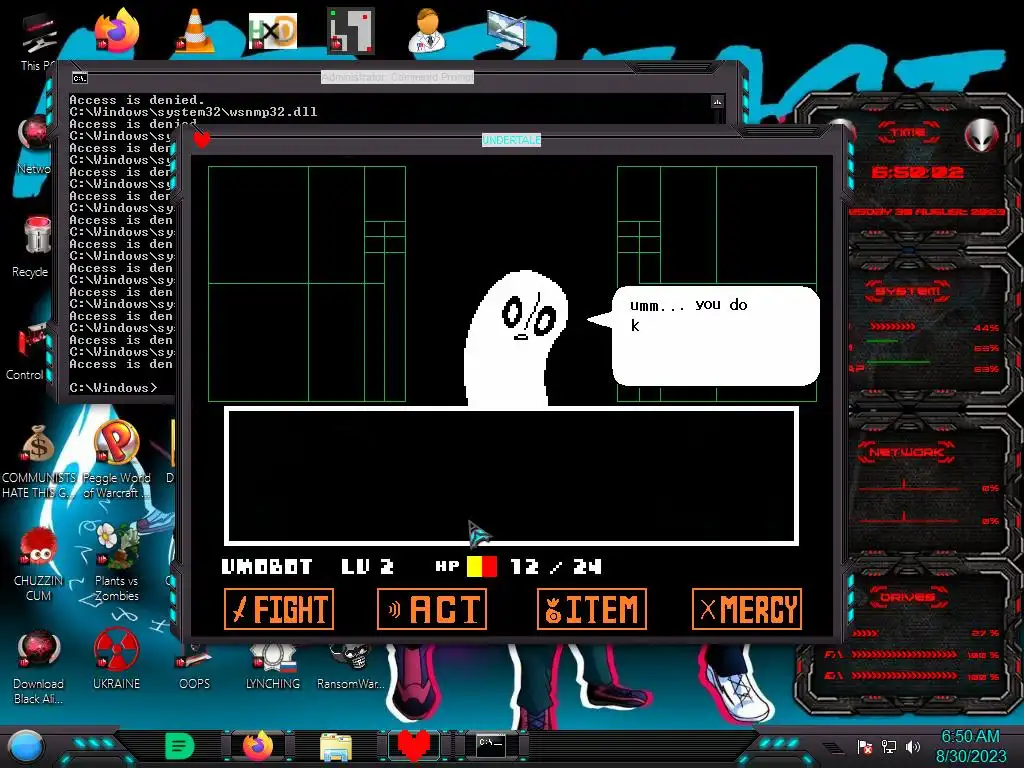Click the C:\Windows> prompt line
This screenshot has height=768, width=1024.
[114, 387]
